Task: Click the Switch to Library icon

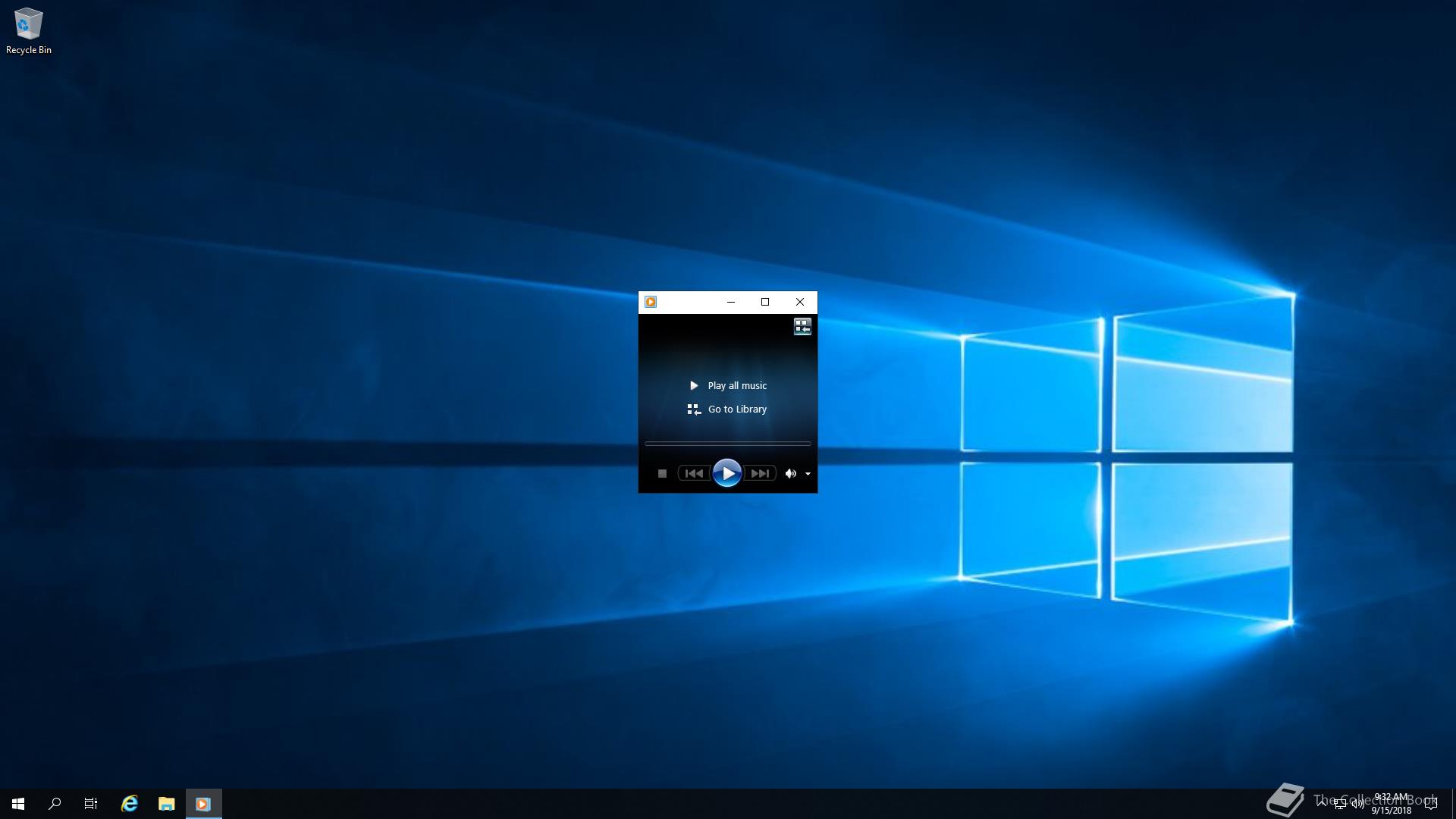Action: 802,327
